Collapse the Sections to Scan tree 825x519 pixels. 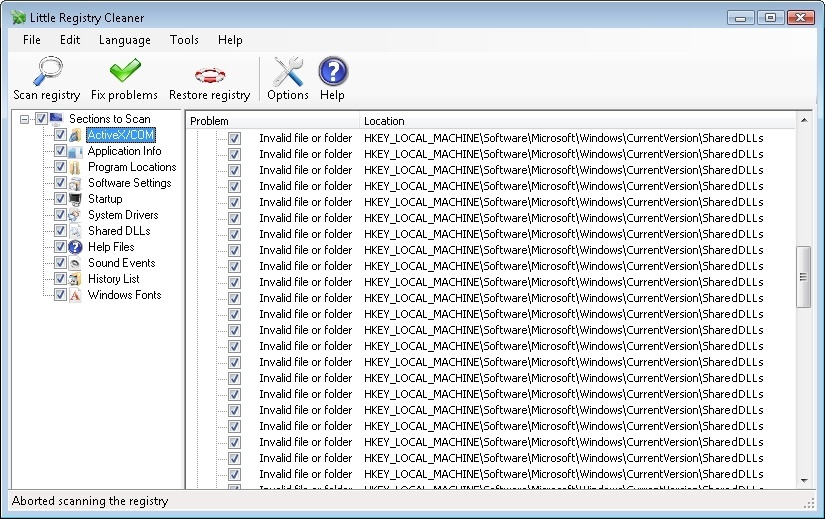[24, 119]
